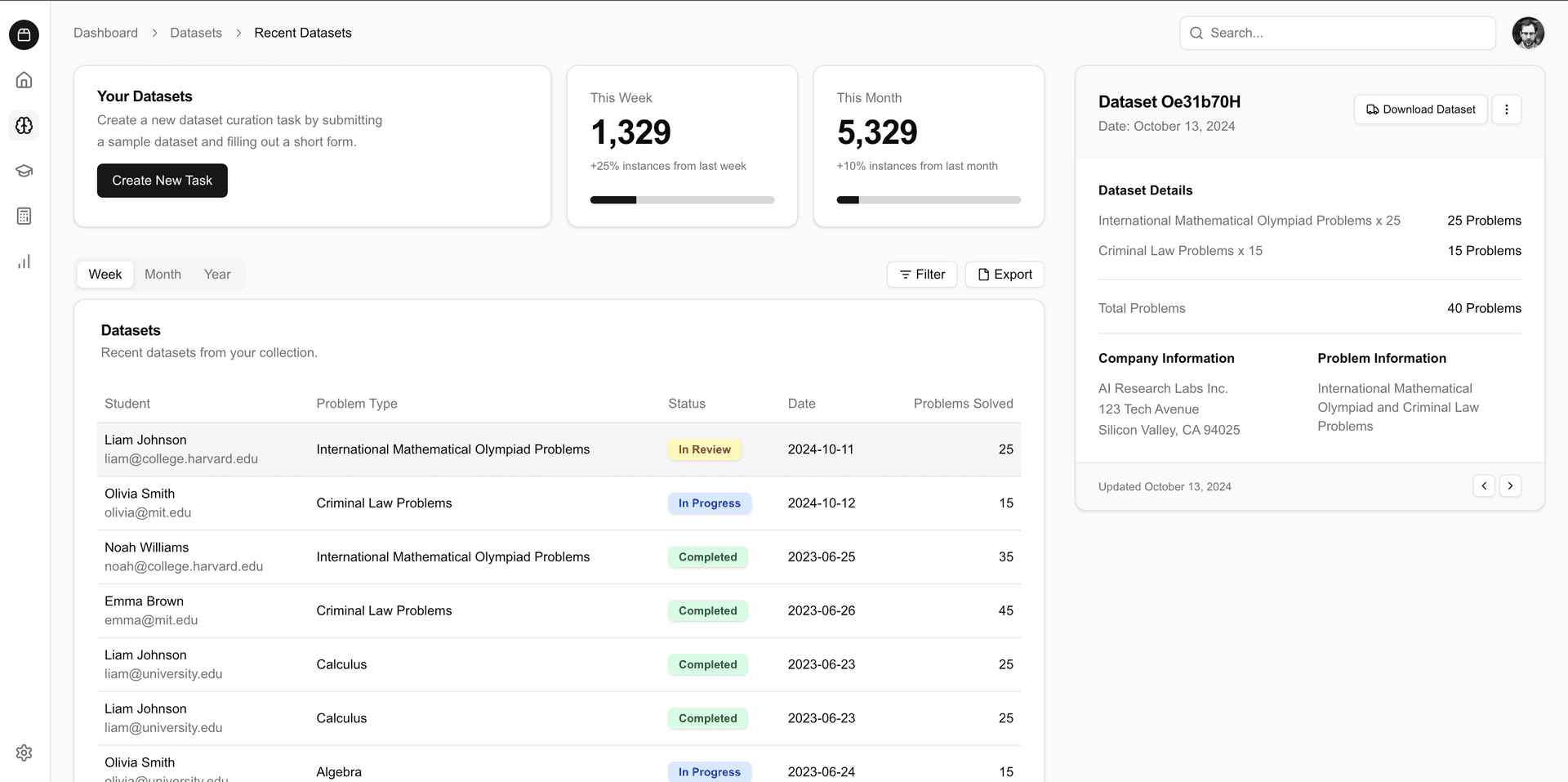Viewport: 1568px width, 782px height.
Task: Open Settings gear in sidebar
Action: point(24,753)
